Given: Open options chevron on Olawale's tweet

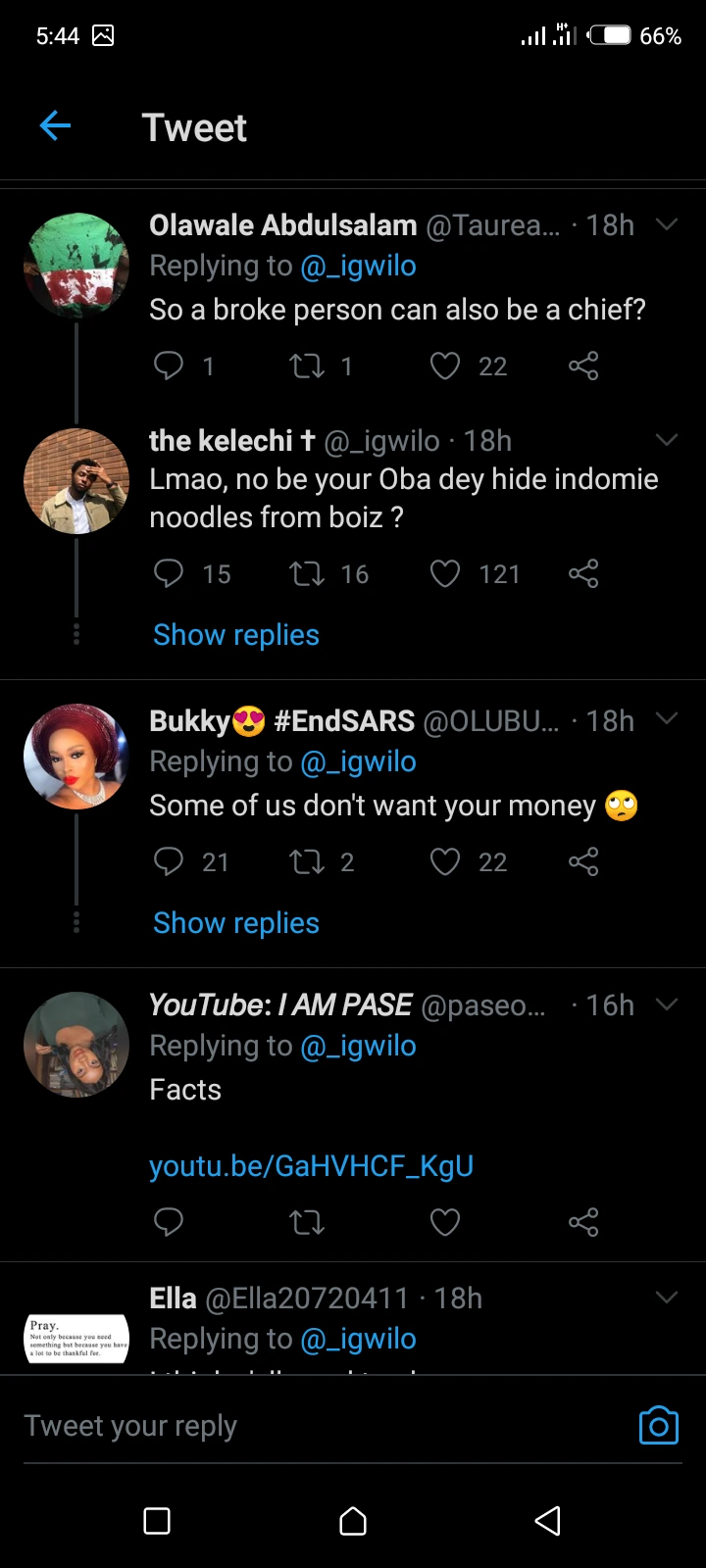Looking at the screenshot, I should 667,225.
